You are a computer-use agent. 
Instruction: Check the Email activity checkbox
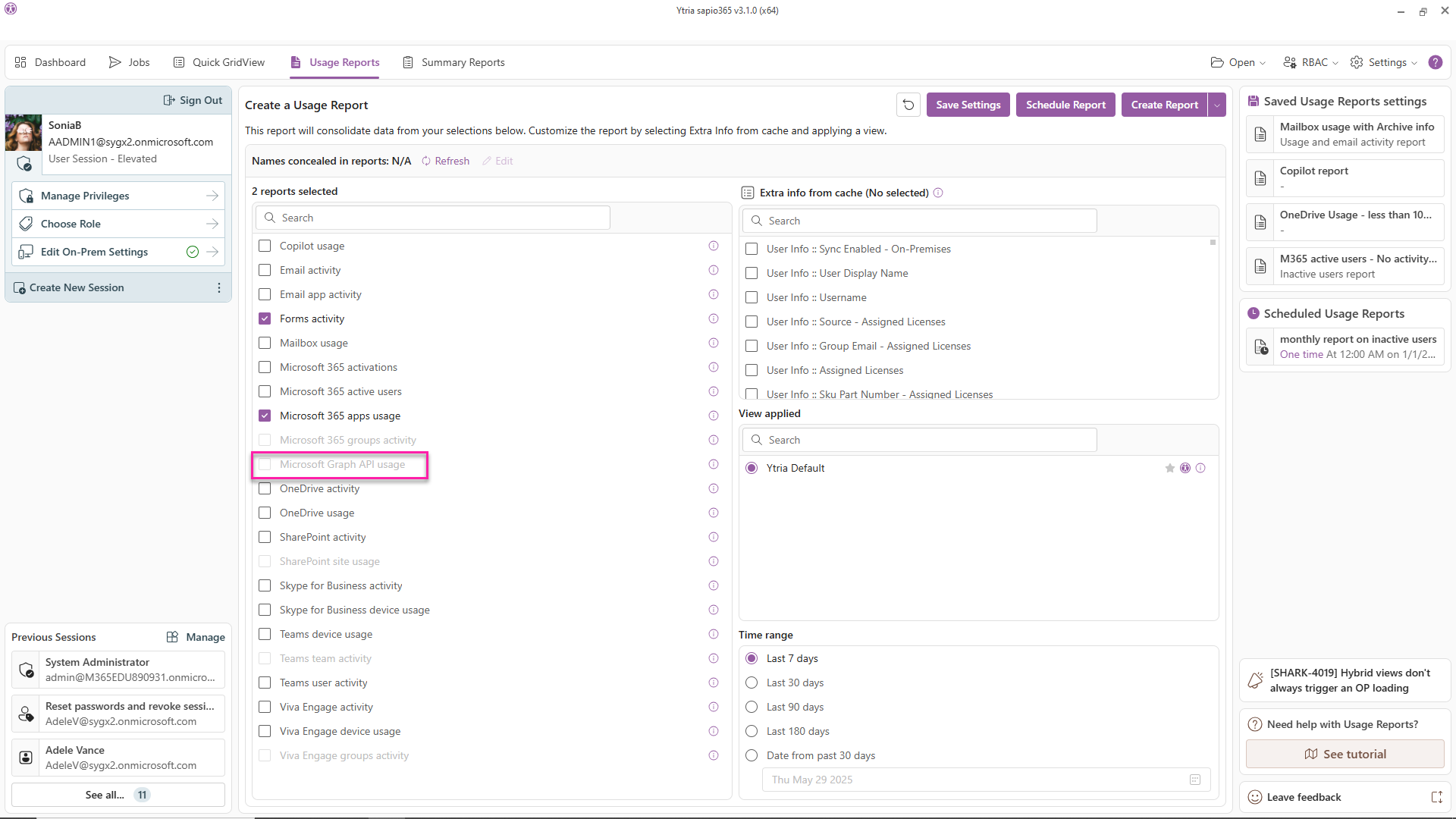[x=265, y=270]
